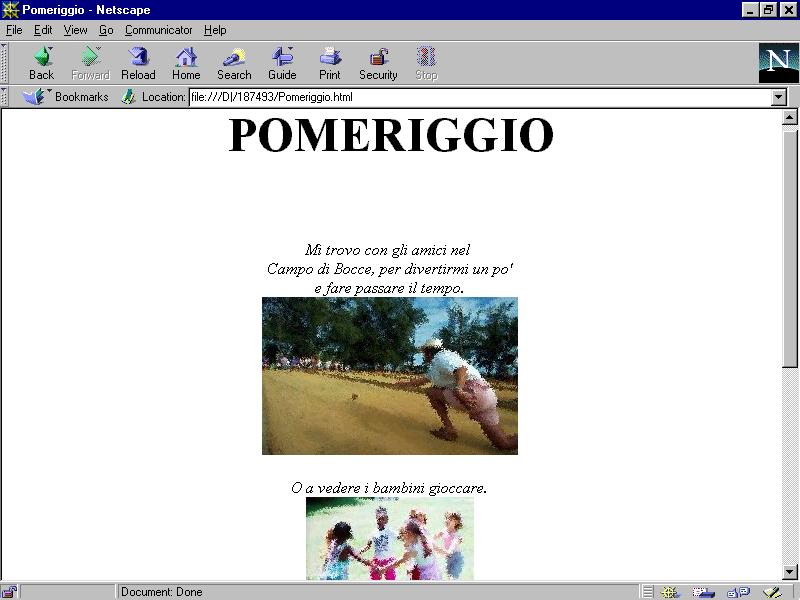Open the Discussion groups component bar icon
The width and height of the screenshot is (800, 600).
[738, 592]
